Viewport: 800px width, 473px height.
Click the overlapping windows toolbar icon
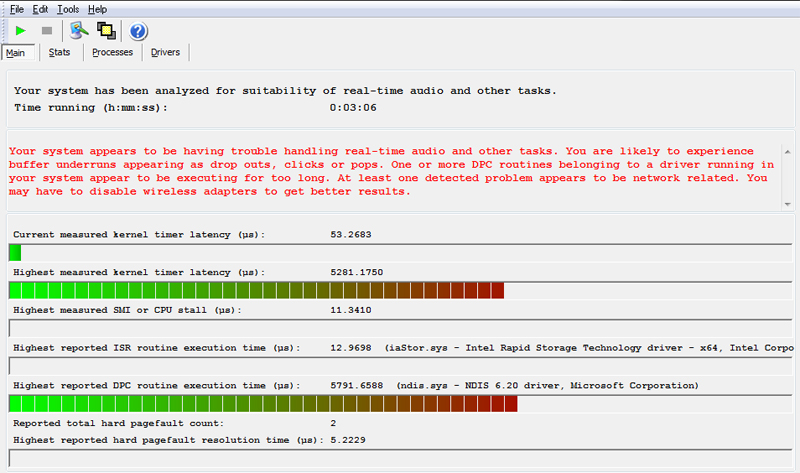tap(106, 31)
